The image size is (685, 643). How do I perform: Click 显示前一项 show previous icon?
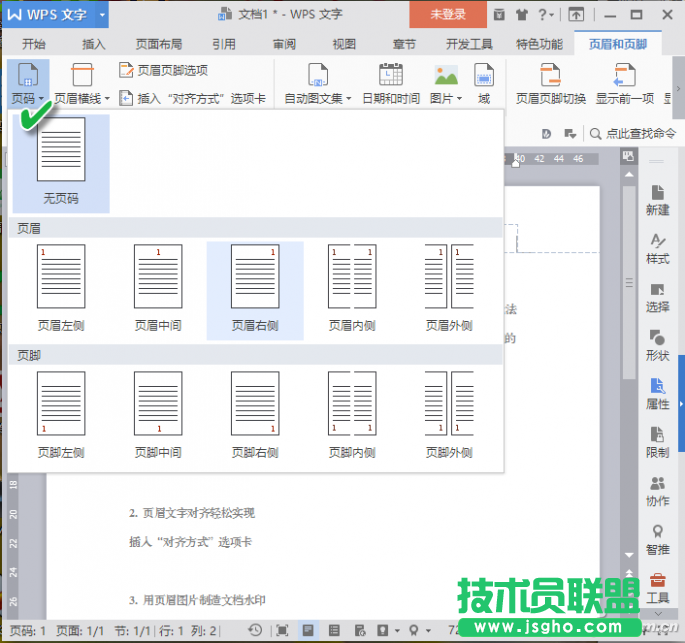point(624,77)
